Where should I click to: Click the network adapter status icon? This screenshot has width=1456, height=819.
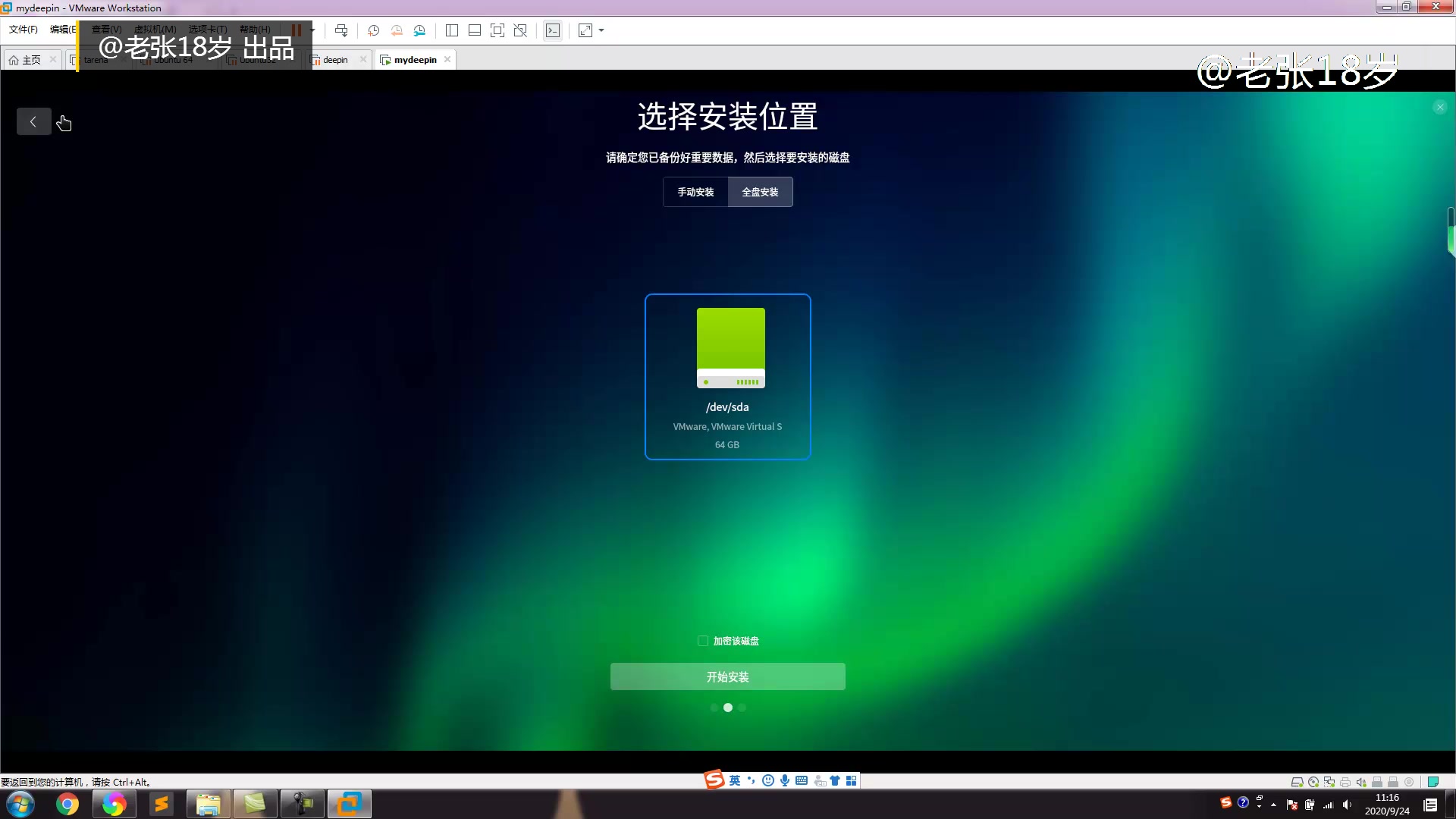point(1329,782)
